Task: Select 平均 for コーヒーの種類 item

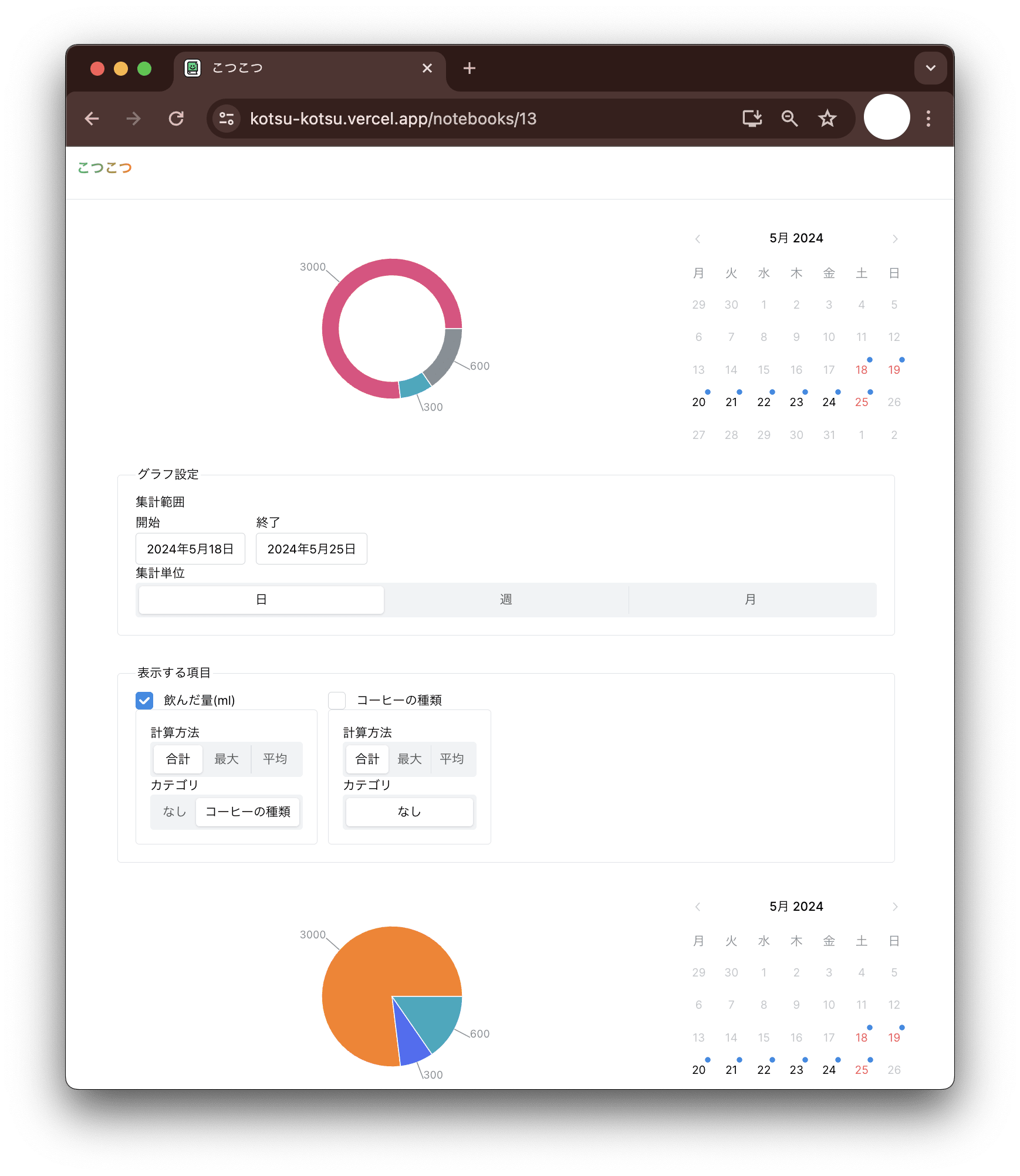Action: tap(452, 759)
